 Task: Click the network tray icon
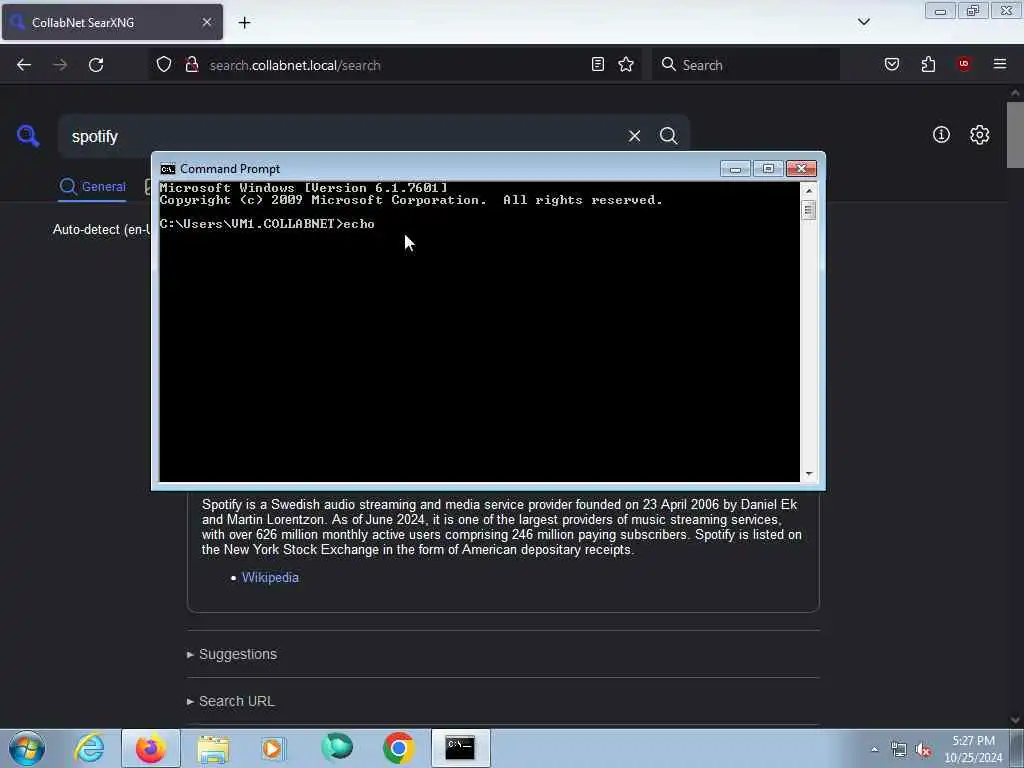pos(899,750)
